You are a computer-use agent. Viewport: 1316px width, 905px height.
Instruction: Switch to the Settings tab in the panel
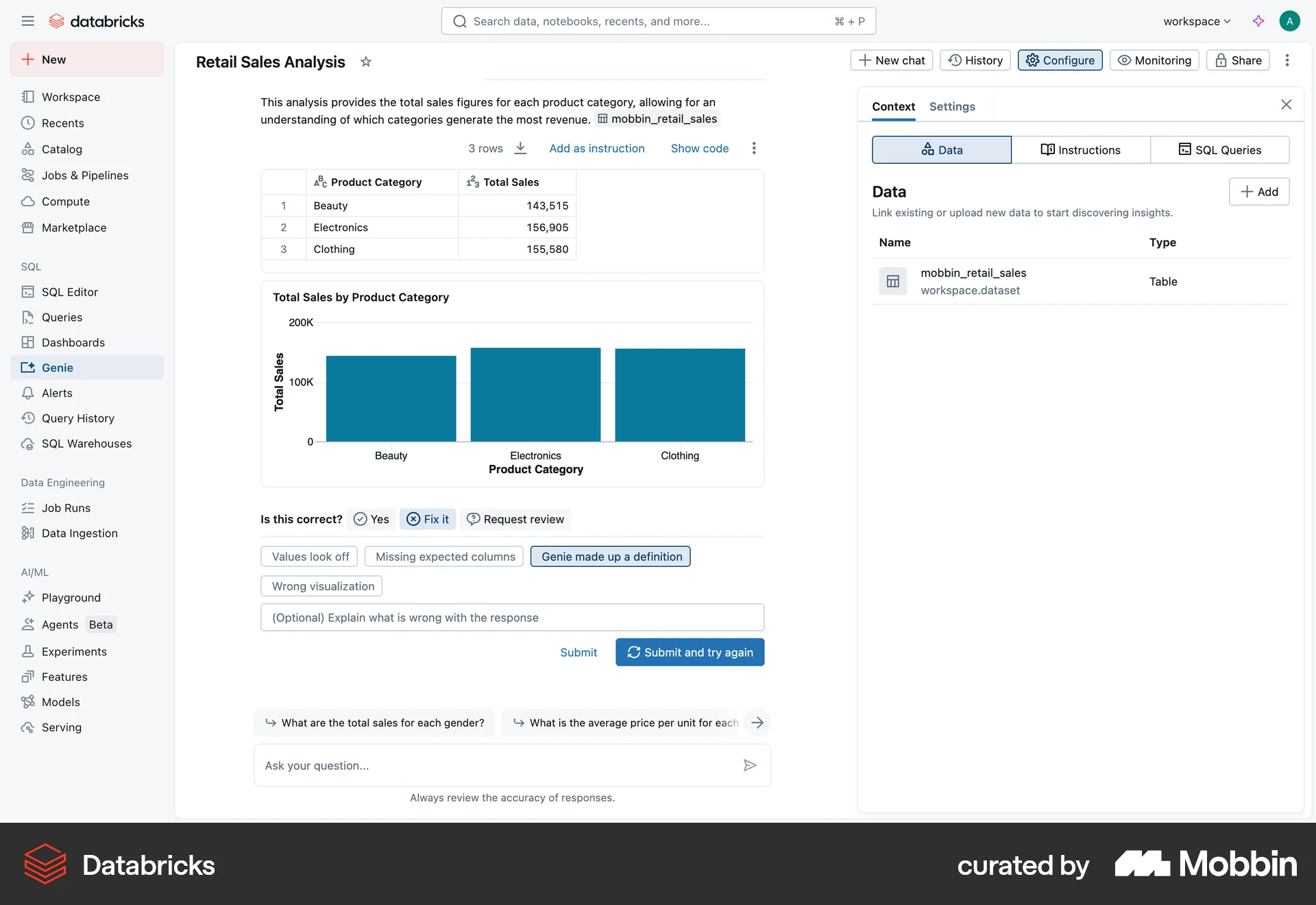[x=952, y=106]
